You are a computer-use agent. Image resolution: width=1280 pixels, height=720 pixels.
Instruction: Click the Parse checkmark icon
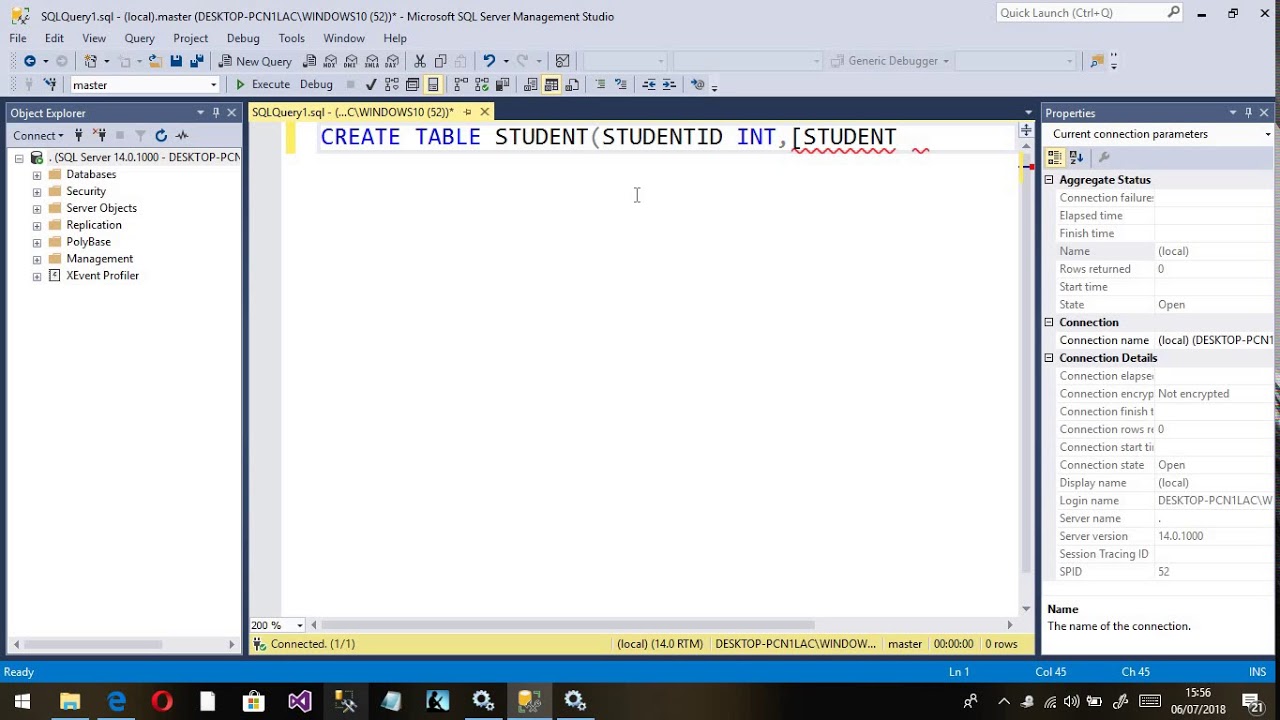point(371,85)
